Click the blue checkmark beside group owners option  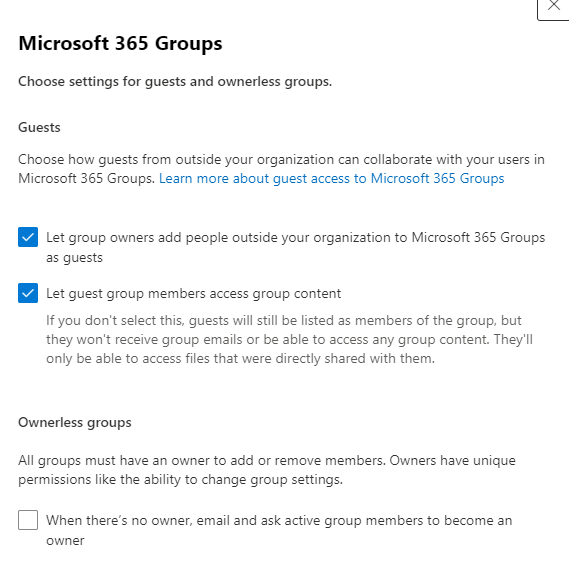(28, 237)
